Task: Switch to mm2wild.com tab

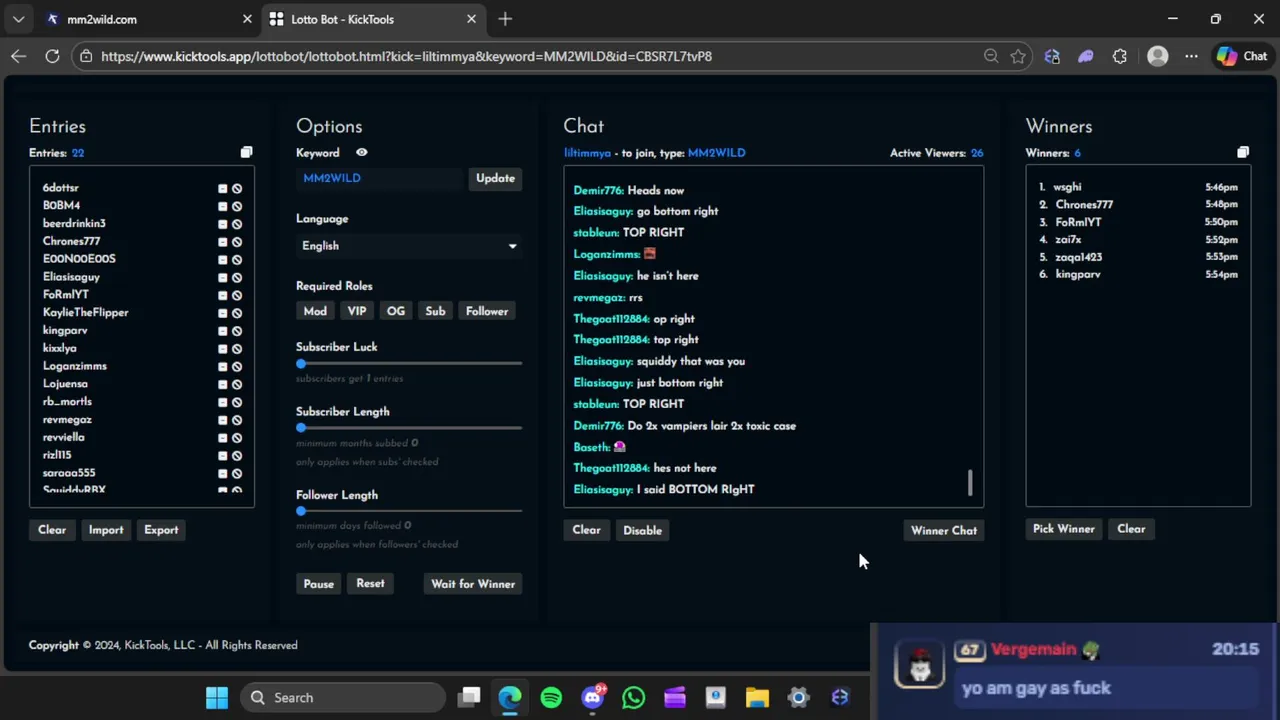Action: point(147,19)
